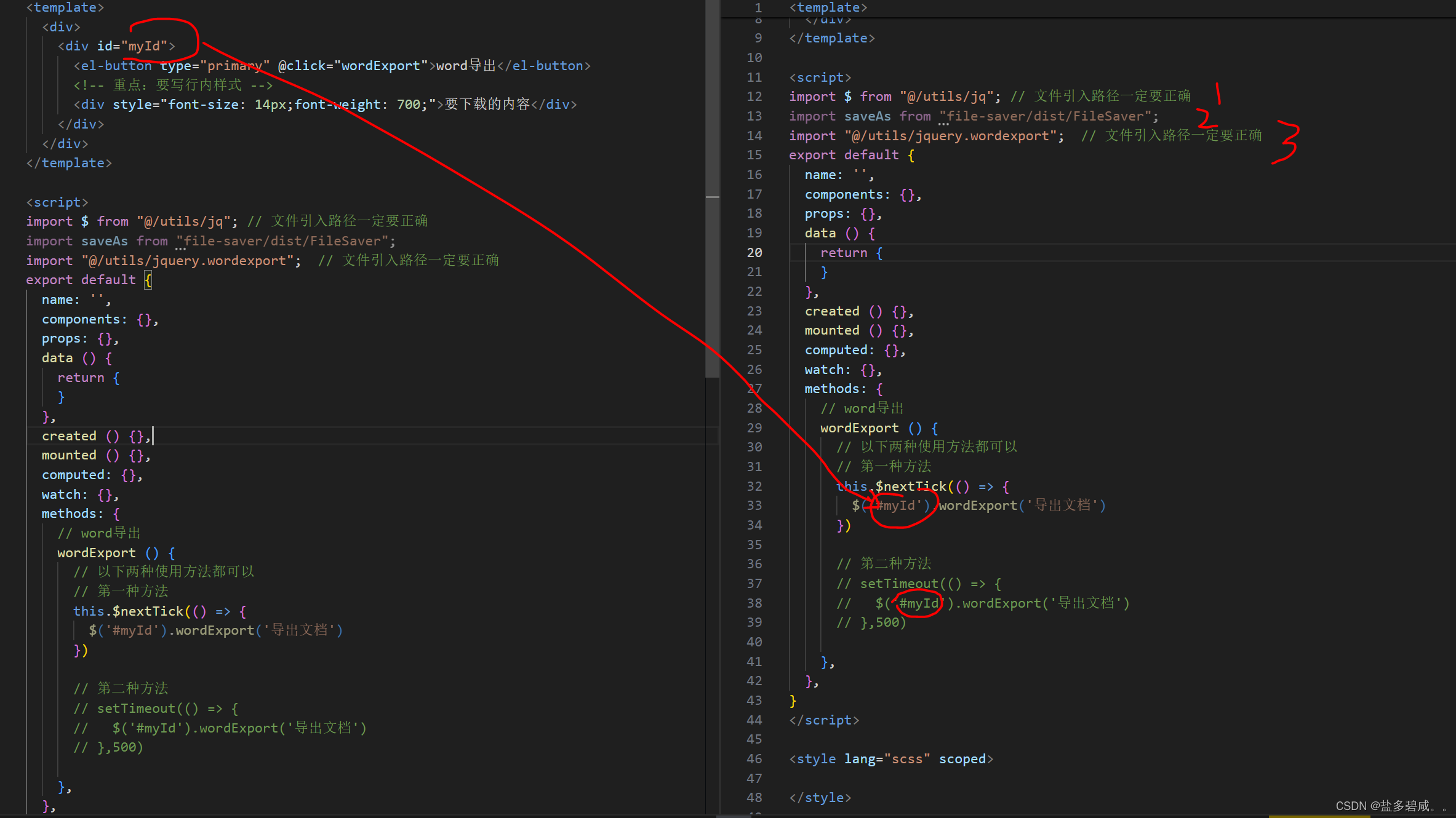
Task: Click '// },500)' on line 39
Action: (871, 622)
